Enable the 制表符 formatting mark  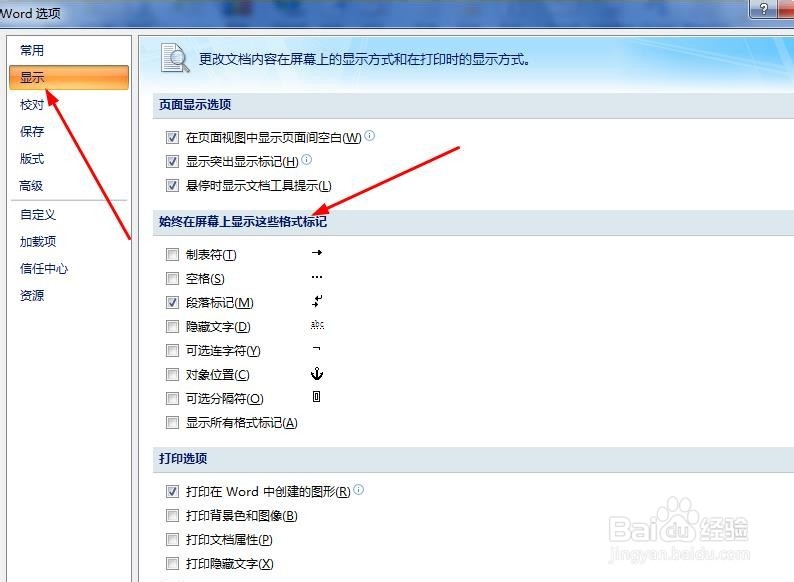pyautogui.click(x=172, y=254)
